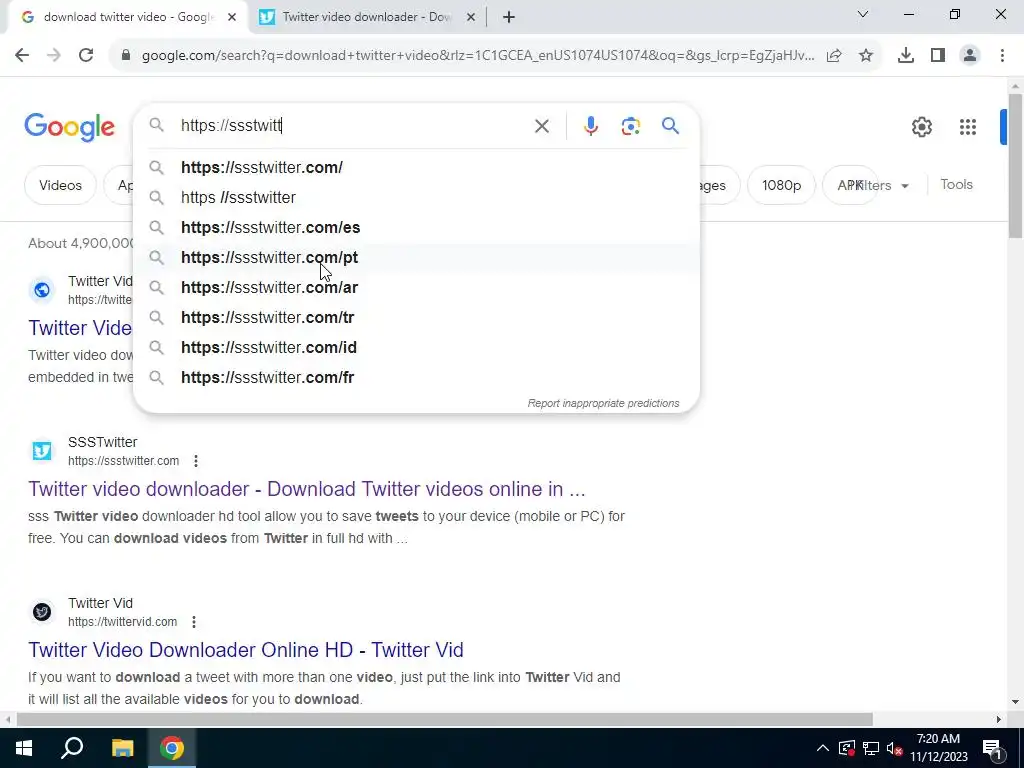
Task: Go back to the previous page
Action: (x=22, y=55)
